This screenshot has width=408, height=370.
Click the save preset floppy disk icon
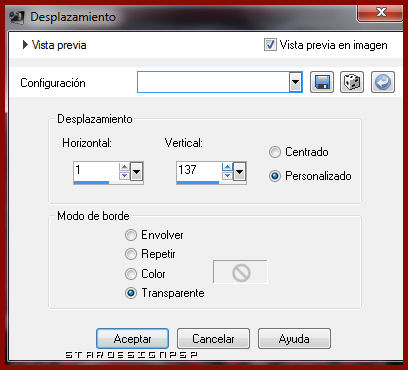coord(322,82)
